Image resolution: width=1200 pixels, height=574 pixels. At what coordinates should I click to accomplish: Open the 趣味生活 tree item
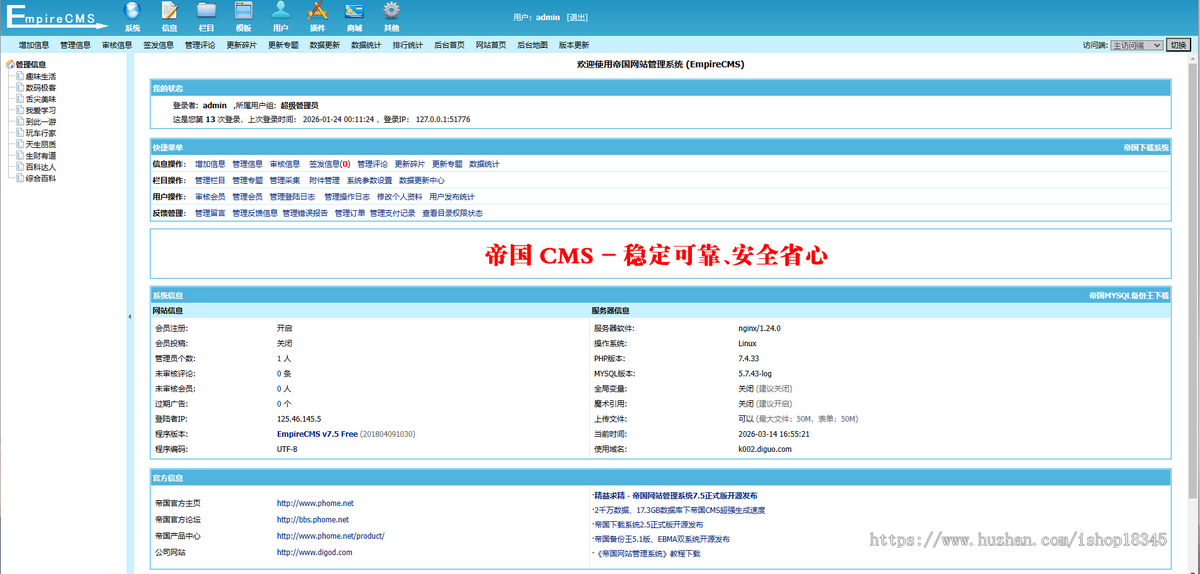click(x=41, y=76)
